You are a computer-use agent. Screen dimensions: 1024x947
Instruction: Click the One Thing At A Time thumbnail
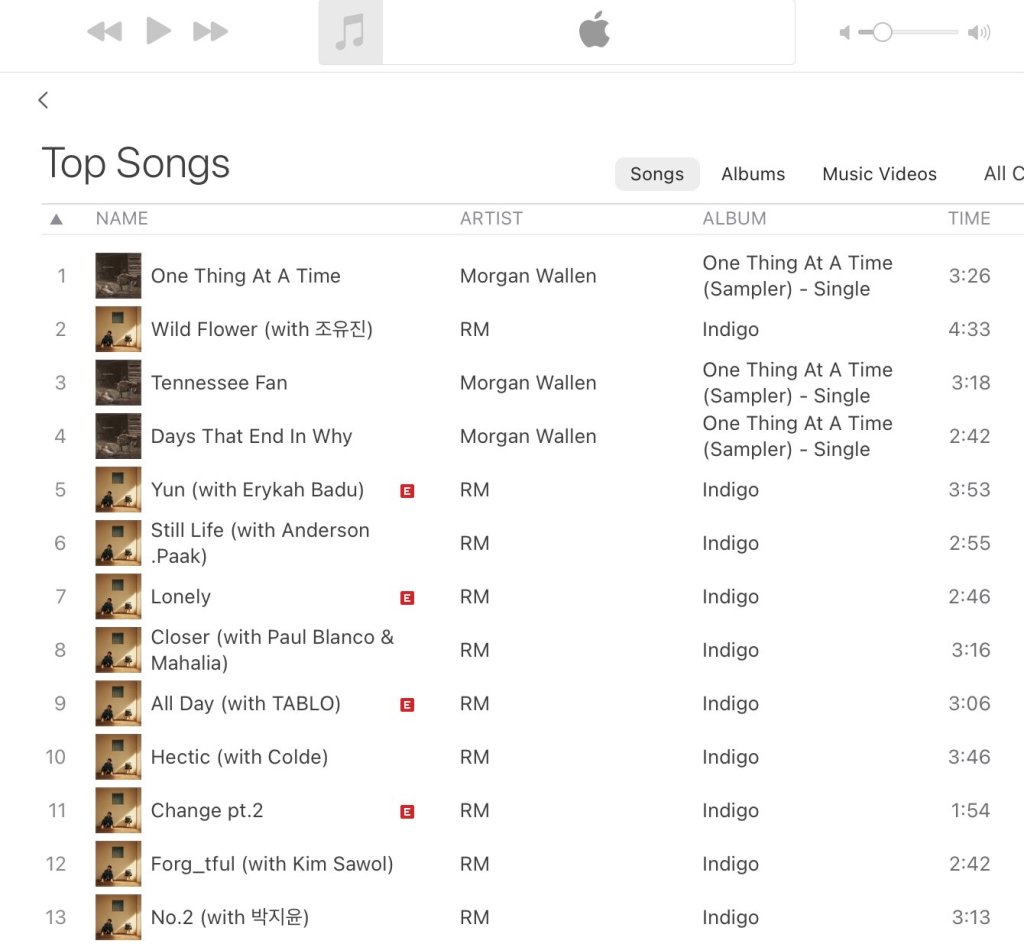coord(118,276)
